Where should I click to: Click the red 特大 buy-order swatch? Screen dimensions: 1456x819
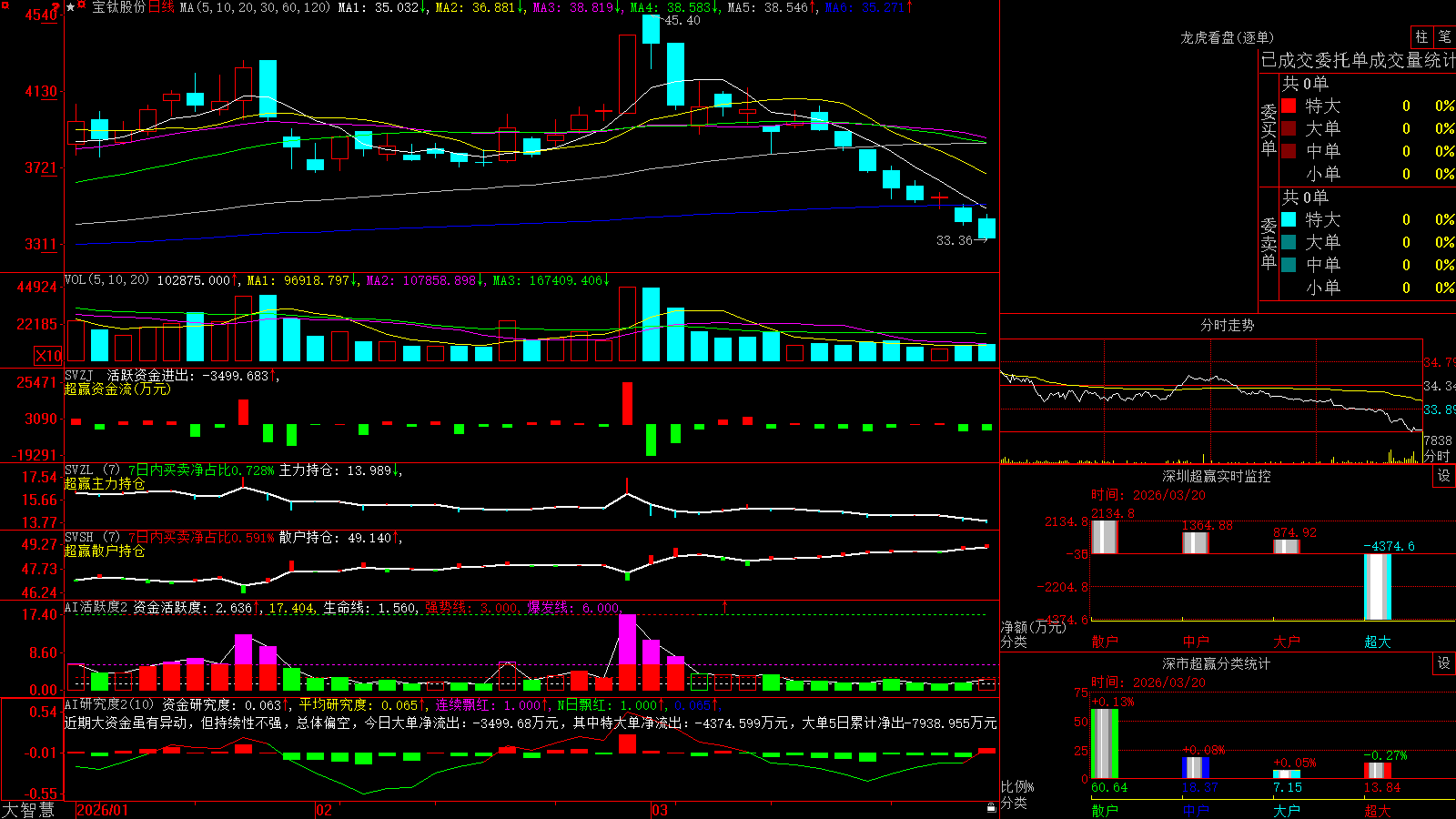coord(1289,106)
